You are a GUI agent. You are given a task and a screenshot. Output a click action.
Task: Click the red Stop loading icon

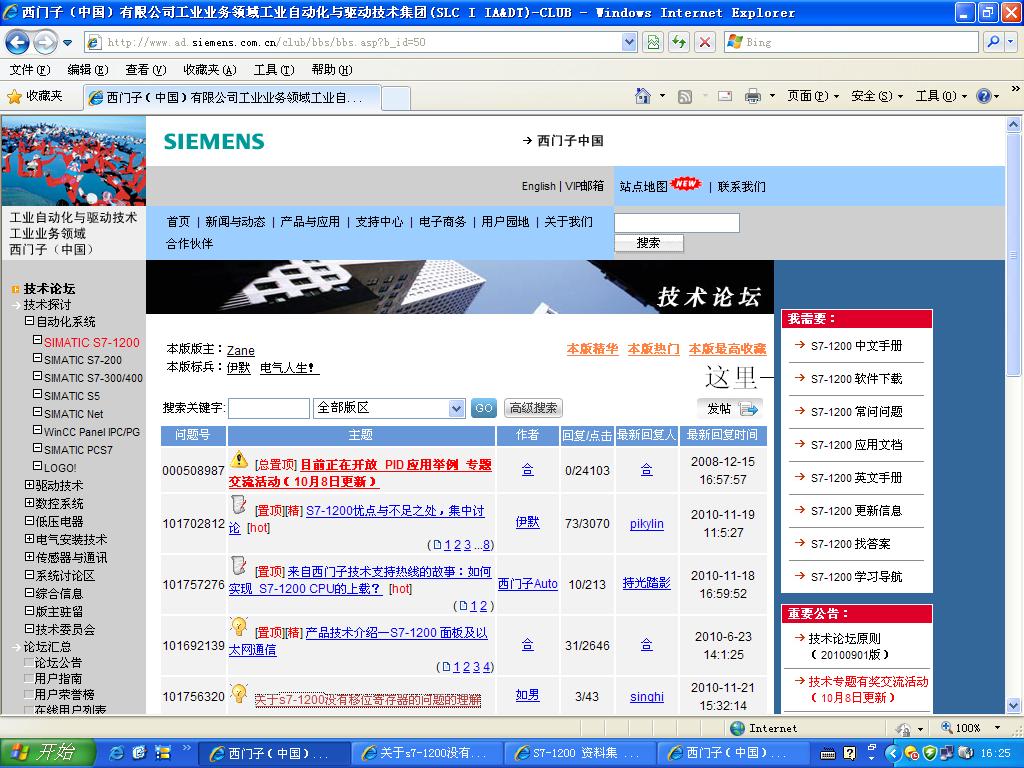tap(705, 42)
